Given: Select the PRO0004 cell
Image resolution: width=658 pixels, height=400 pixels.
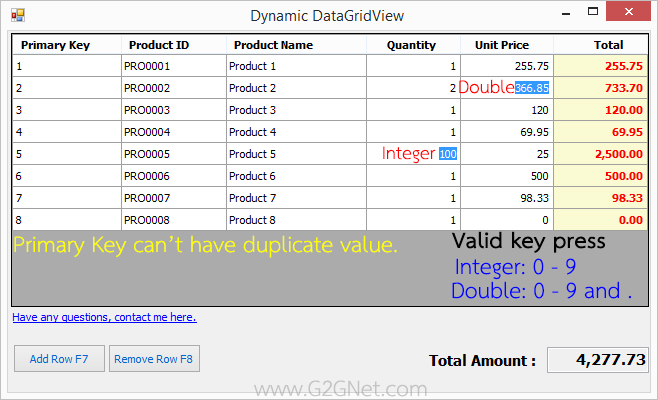Looking at the screenshot, I should (174, 132).
